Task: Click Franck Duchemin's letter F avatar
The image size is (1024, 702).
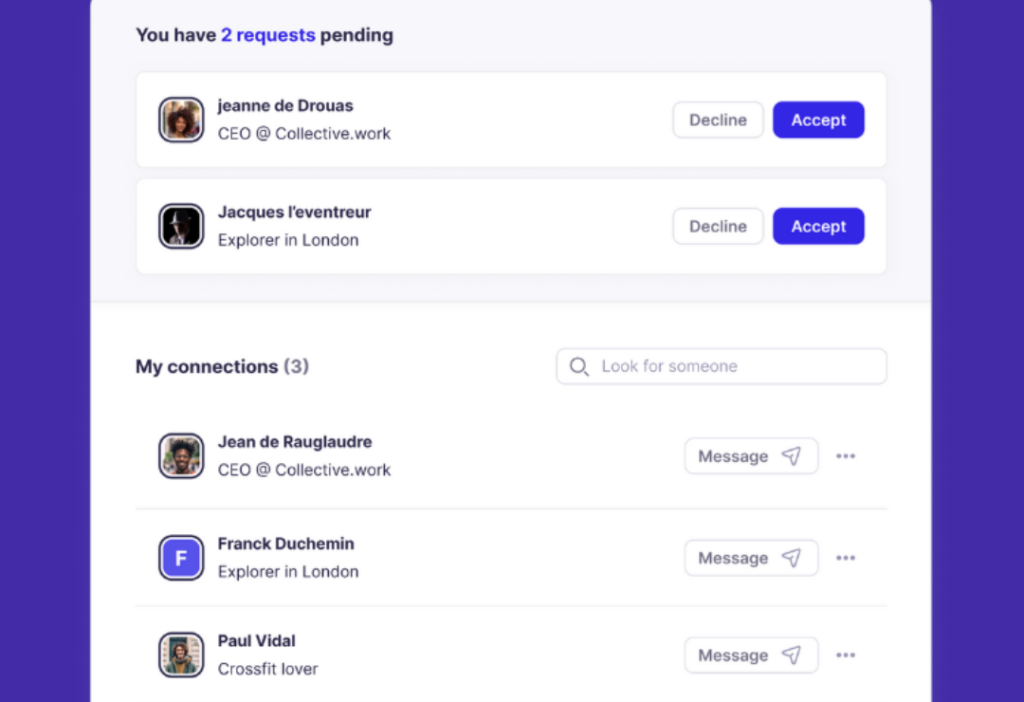Action: (x=181, y=558)
